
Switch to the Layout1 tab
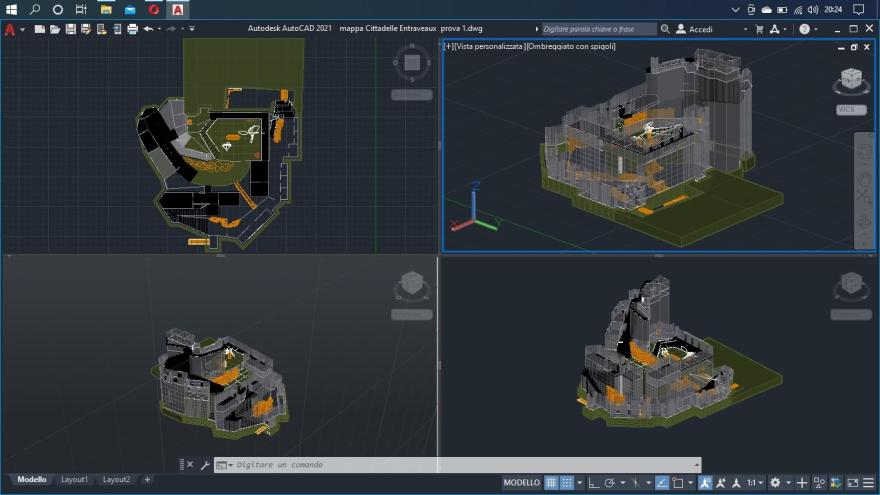pyautogui.click(x=74, y=480)
